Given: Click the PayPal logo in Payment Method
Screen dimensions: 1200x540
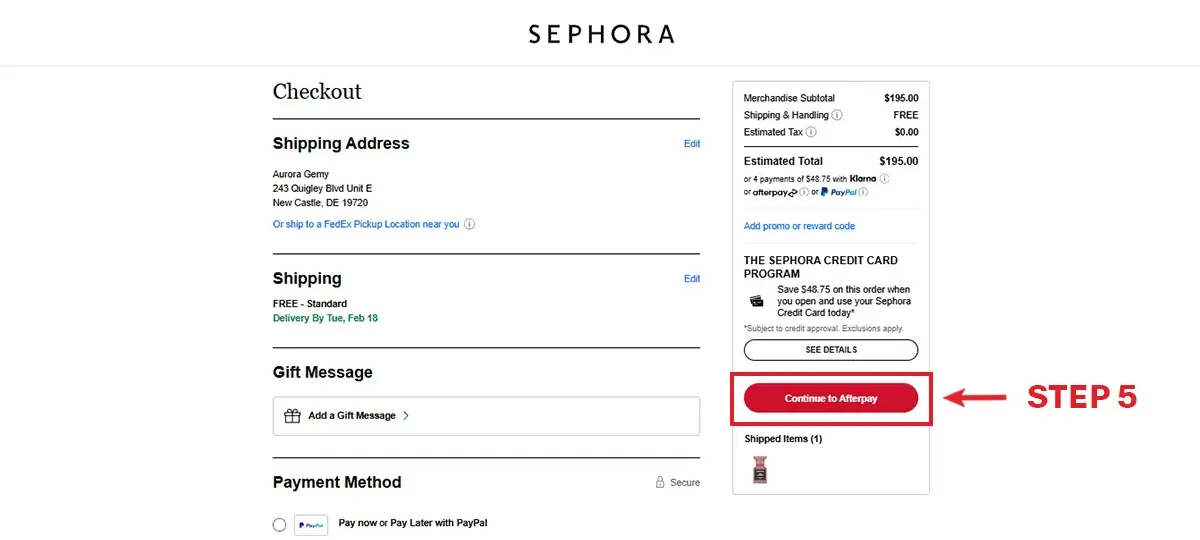Looking at the screenshot, I should point(311,525).
